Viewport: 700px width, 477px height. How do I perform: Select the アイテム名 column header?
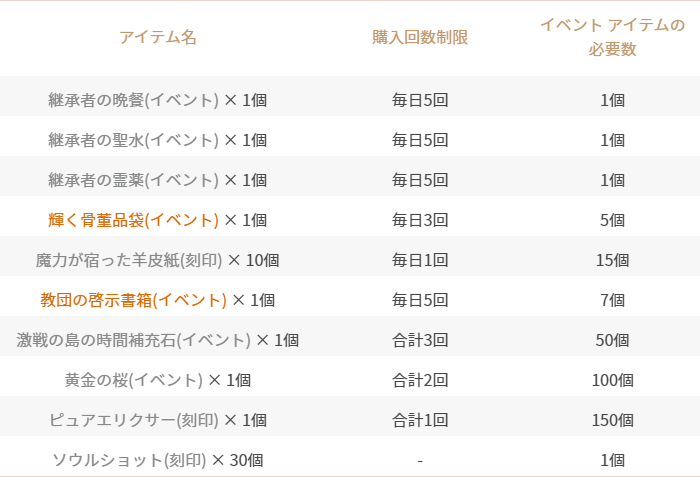[158, 37]
